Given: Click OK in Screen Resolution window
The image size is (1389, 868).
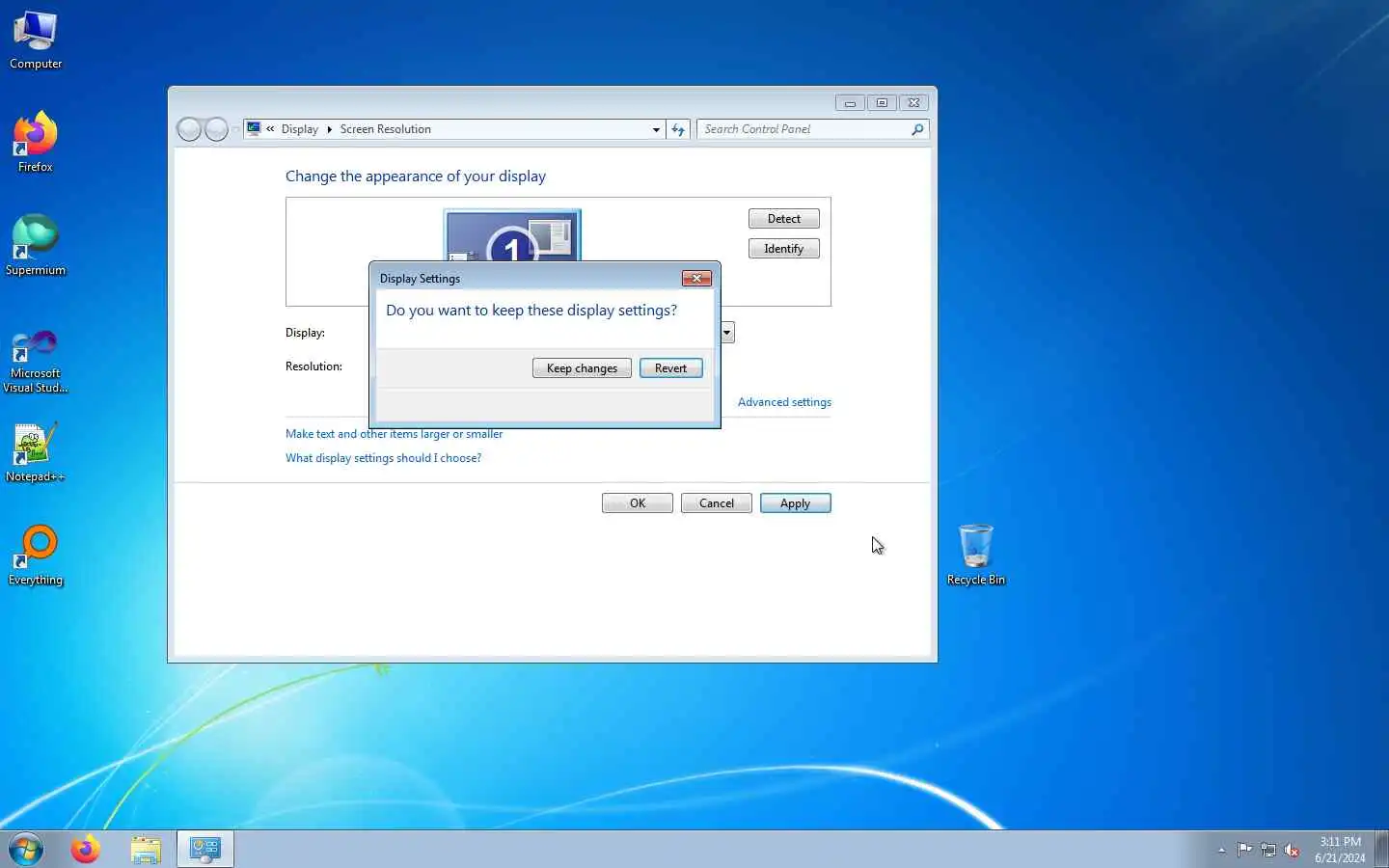Looking at the screenshot, I should click(x=638, y=503).
